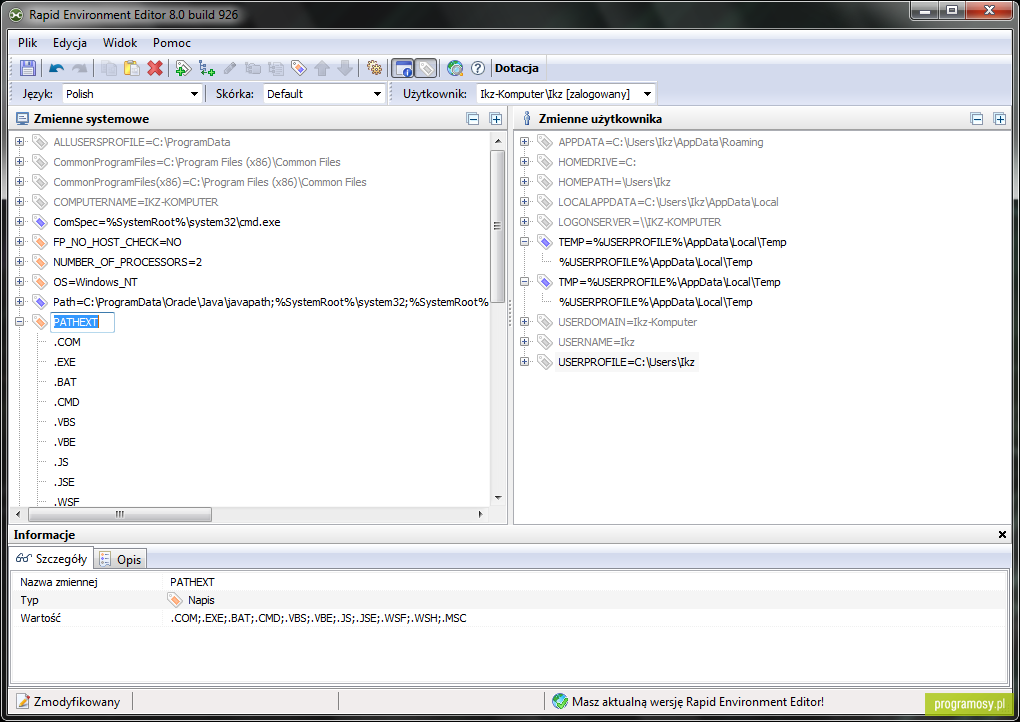This screenshot has width=1020, height=722.
Task: Open the Plik menu
Action: tap(27, 43)
